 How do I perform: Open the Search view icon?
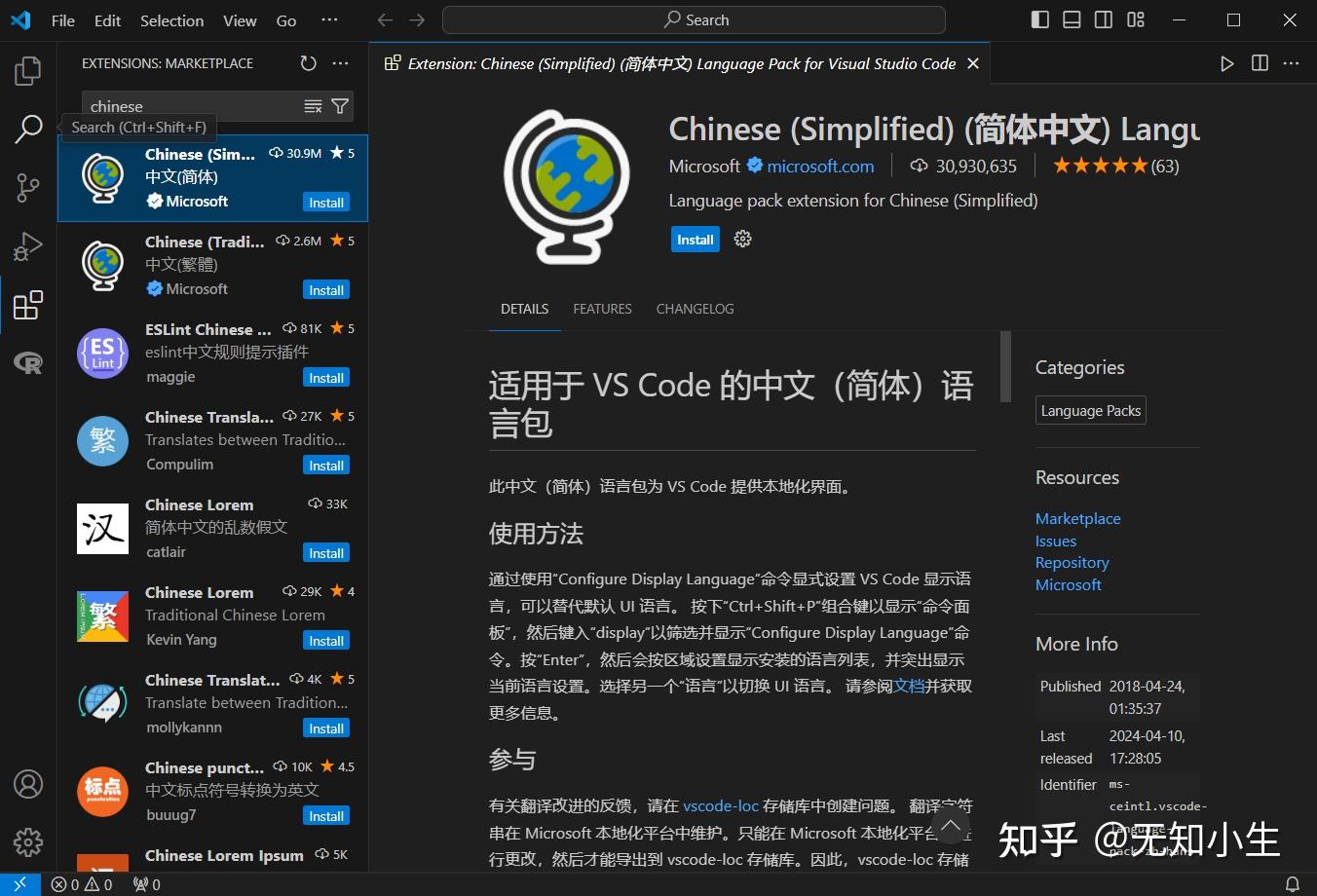(26, 128)
